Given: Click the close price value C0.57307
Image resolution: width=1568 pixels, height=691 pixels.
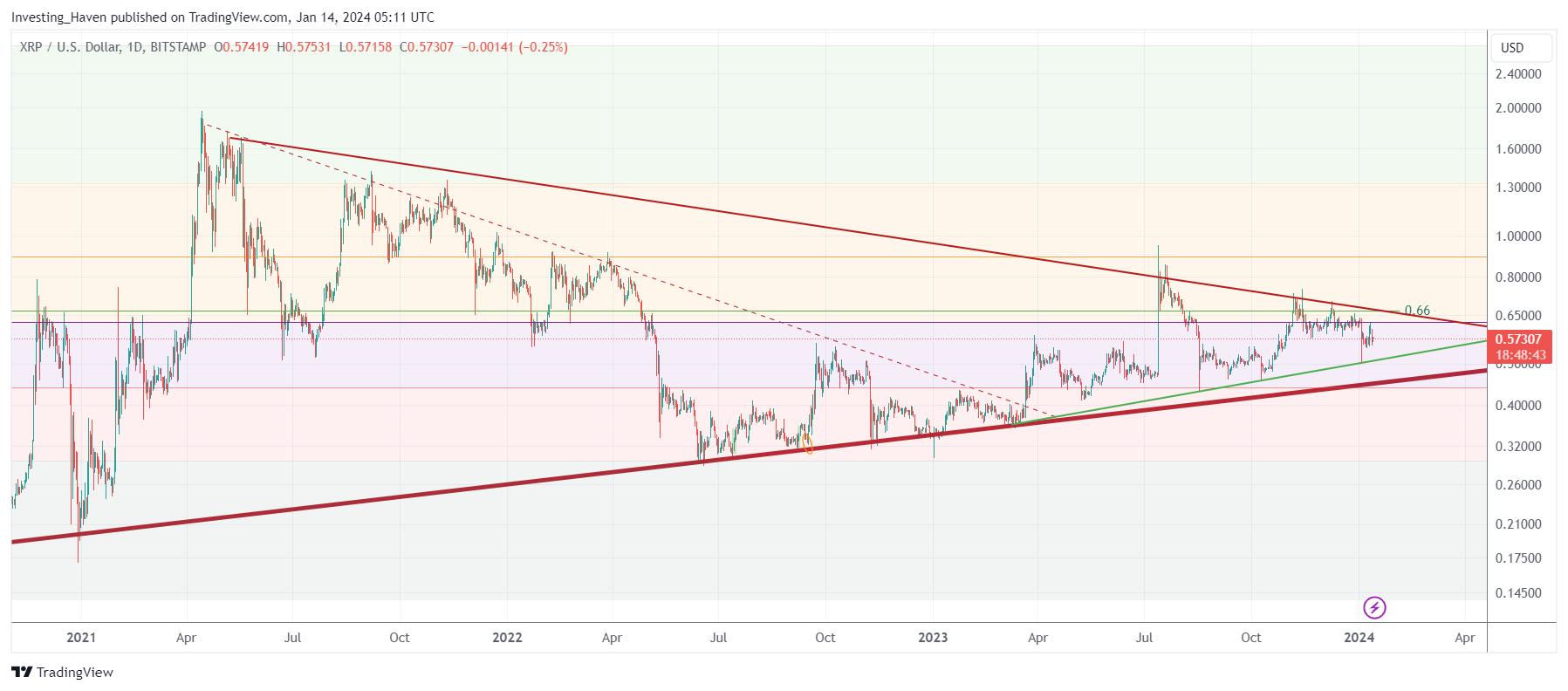Looking at the screenshot, I should pos(427,47).
